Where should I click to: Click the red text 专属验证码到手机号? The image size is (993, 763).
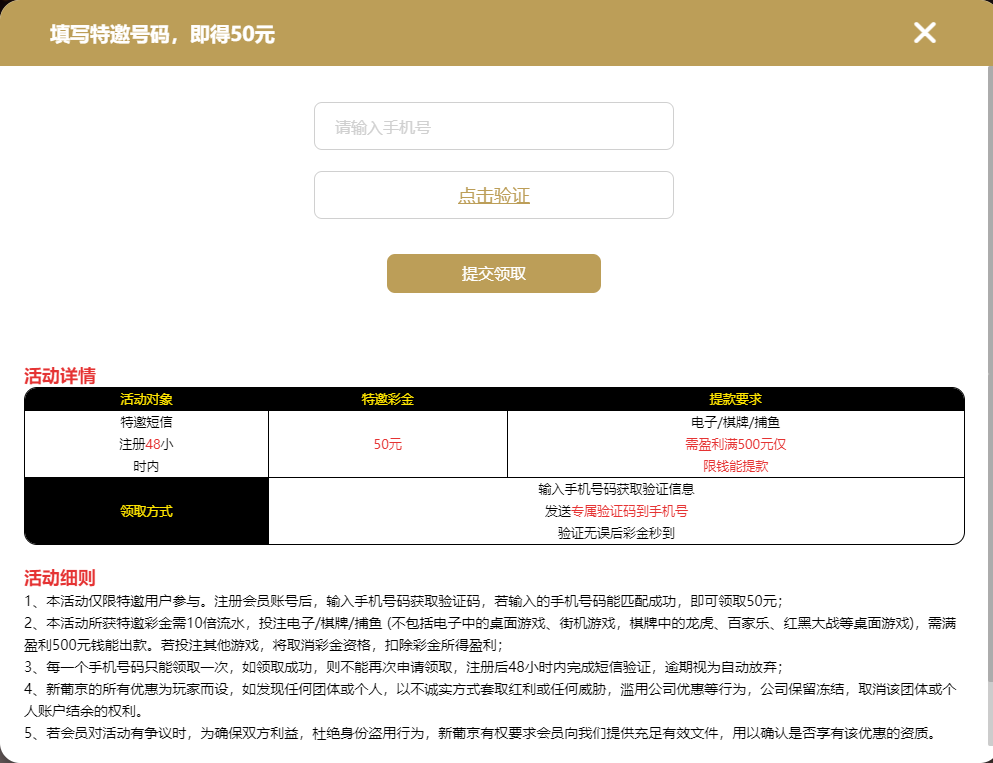629,511
